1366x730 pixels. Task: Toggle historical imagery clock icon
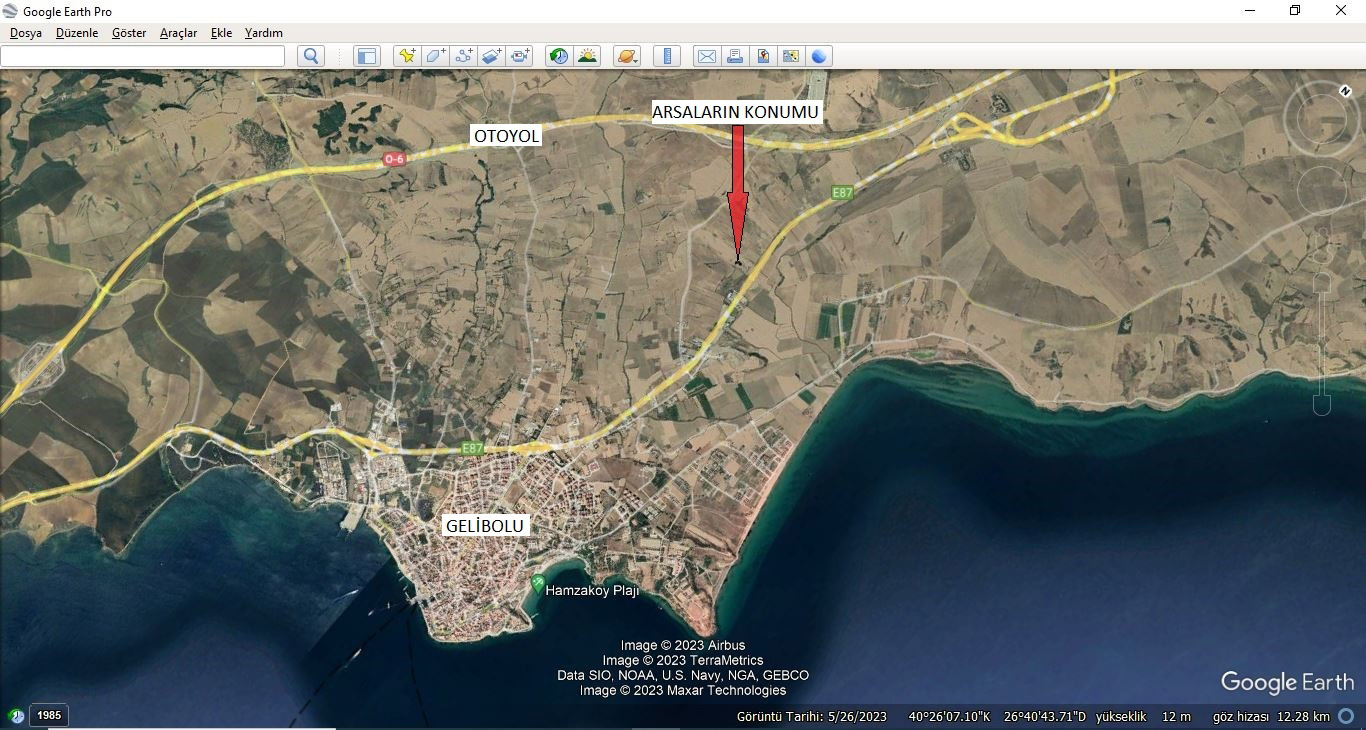coord(559,56)
